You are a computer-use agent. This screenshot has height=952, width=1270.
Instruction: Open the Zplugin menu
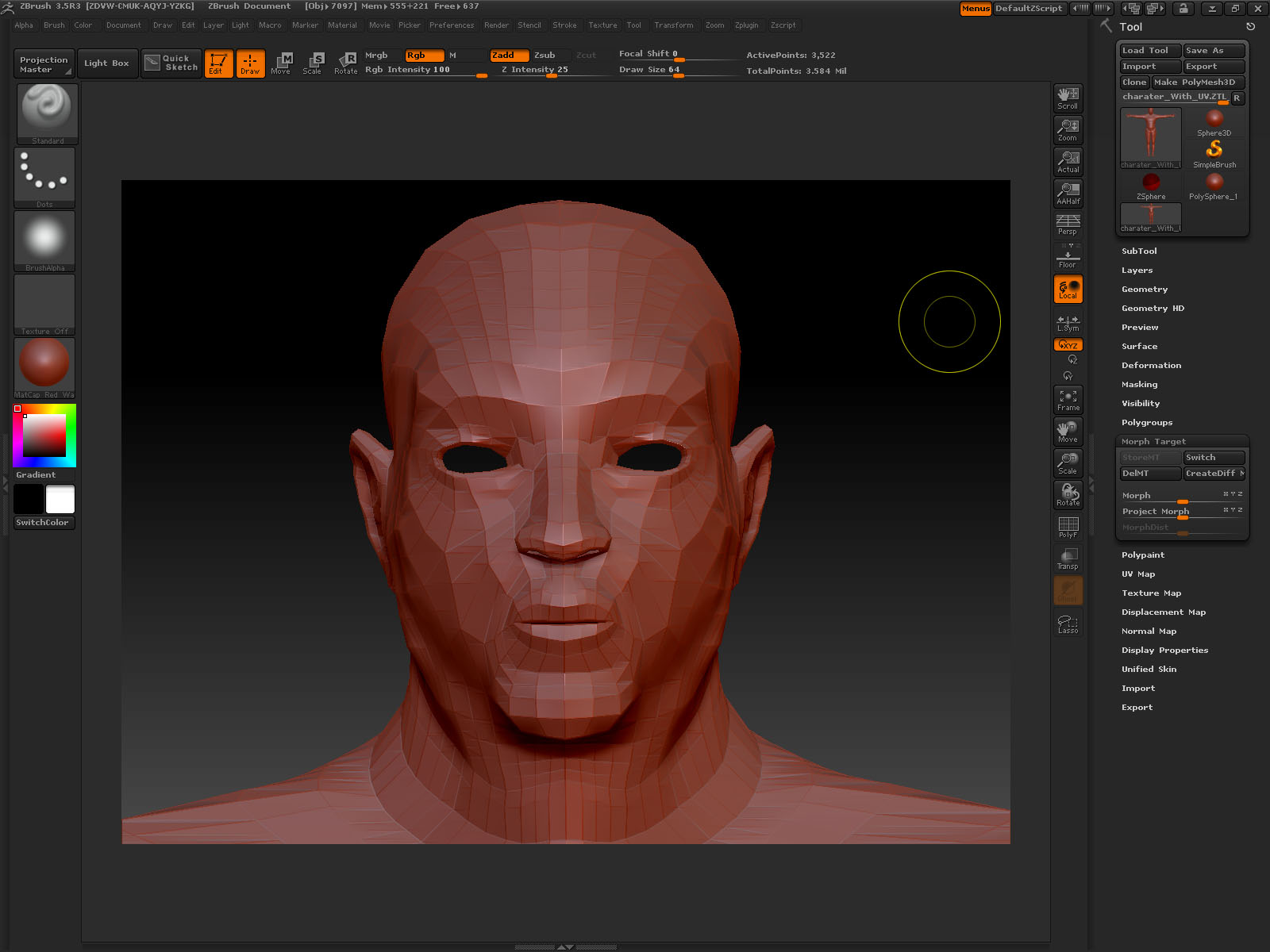pos(746,25)
